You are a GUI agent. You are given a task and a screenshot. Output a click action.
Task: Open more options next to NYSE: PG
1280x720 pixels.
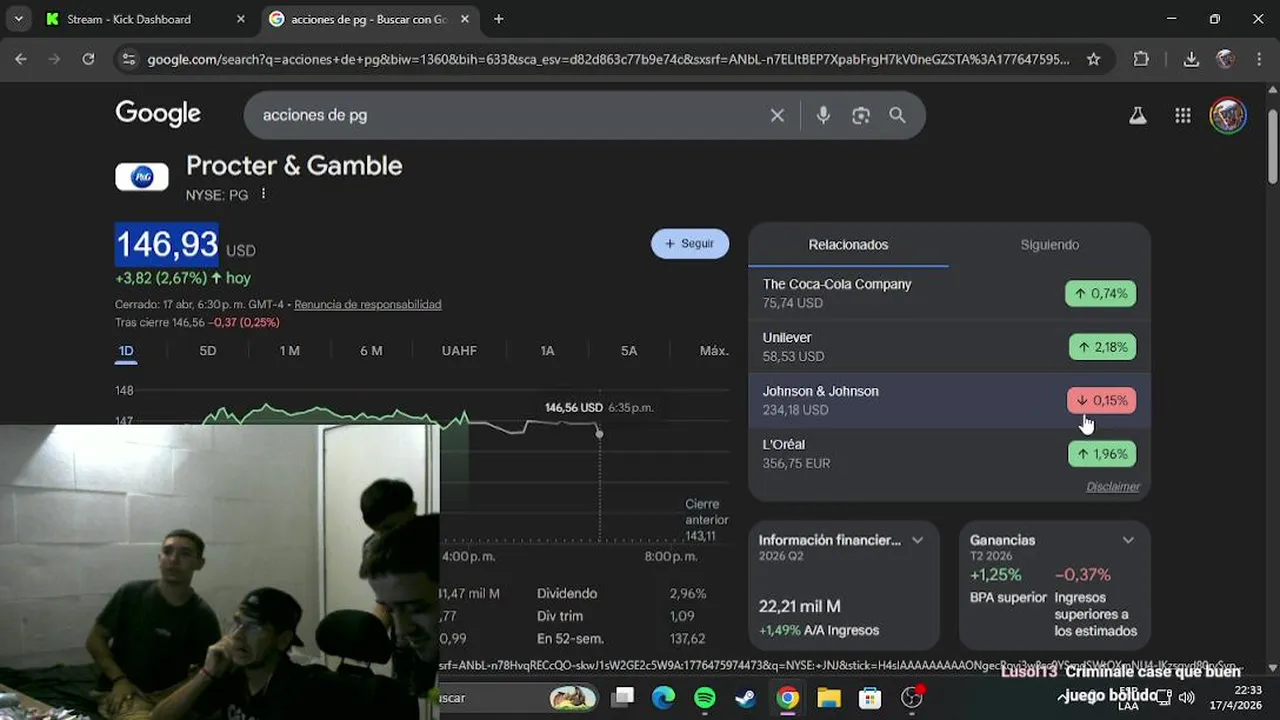[263, 194]
